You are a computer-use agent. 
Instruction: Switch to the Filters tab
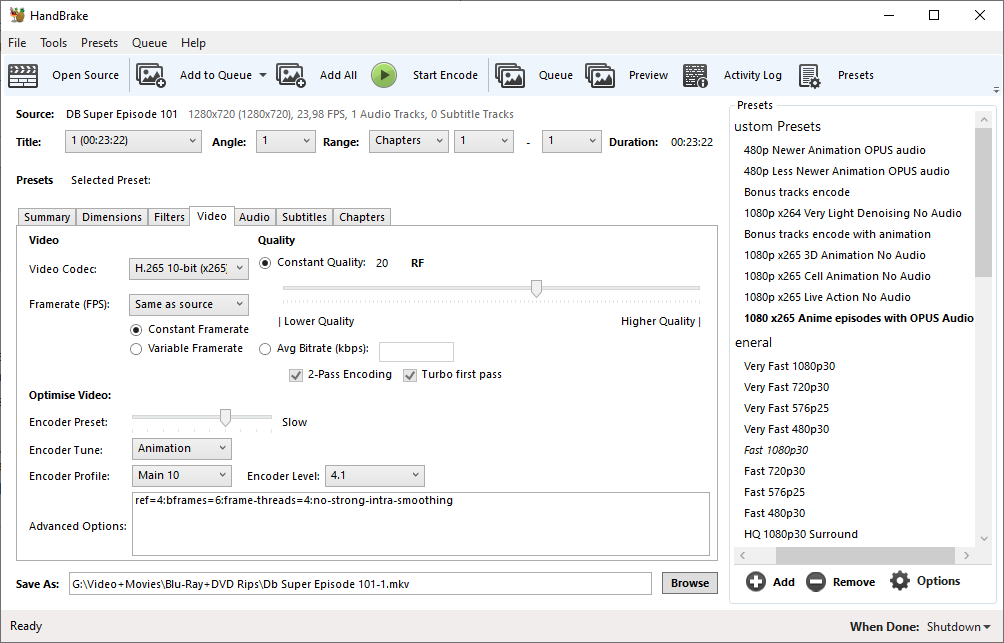[x=169, y=217]
